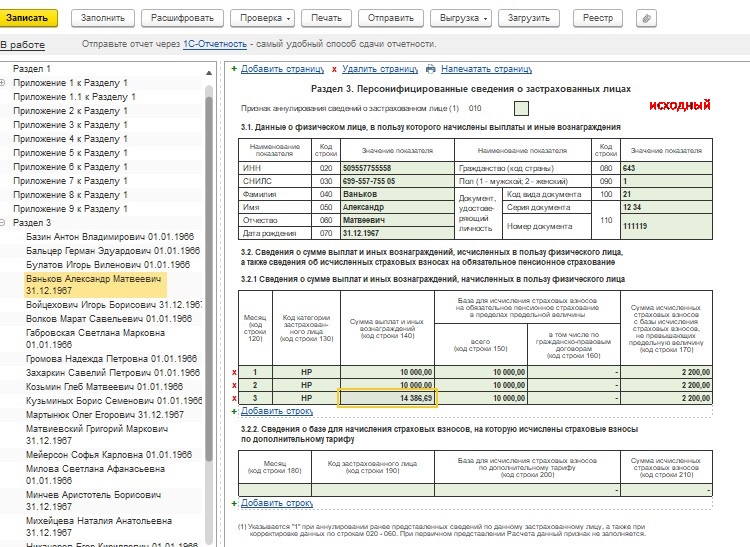
Task: Select Габровская Светлана Марковна in the tree
Action: point(95,339)
